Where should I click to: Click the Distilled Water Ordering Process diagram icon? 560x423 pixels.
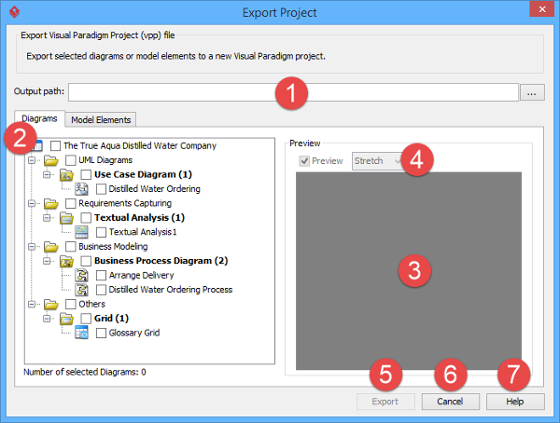(x=82, y=290)
